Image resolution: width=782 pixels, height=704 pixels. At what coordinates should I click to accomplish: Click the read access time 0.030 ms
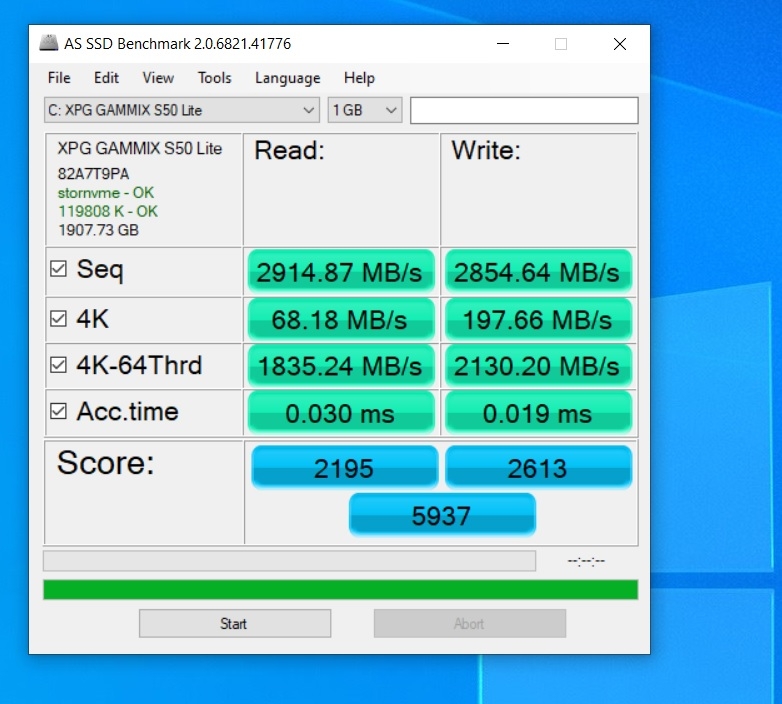click(341, 413)
